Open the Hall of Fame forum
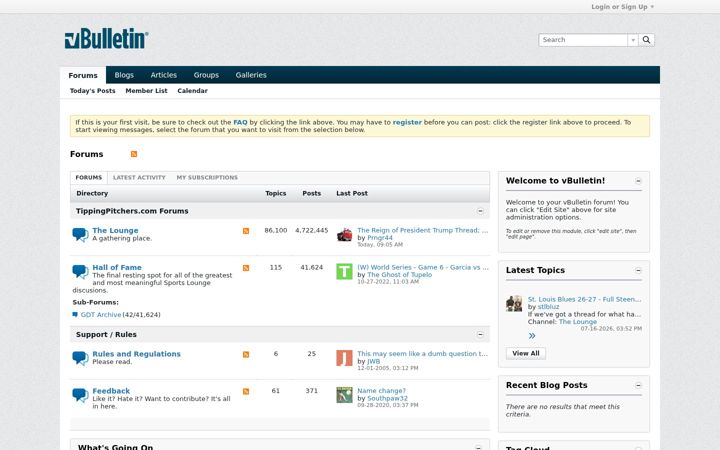This screenshot has width=720, height=450. [117, 267]
